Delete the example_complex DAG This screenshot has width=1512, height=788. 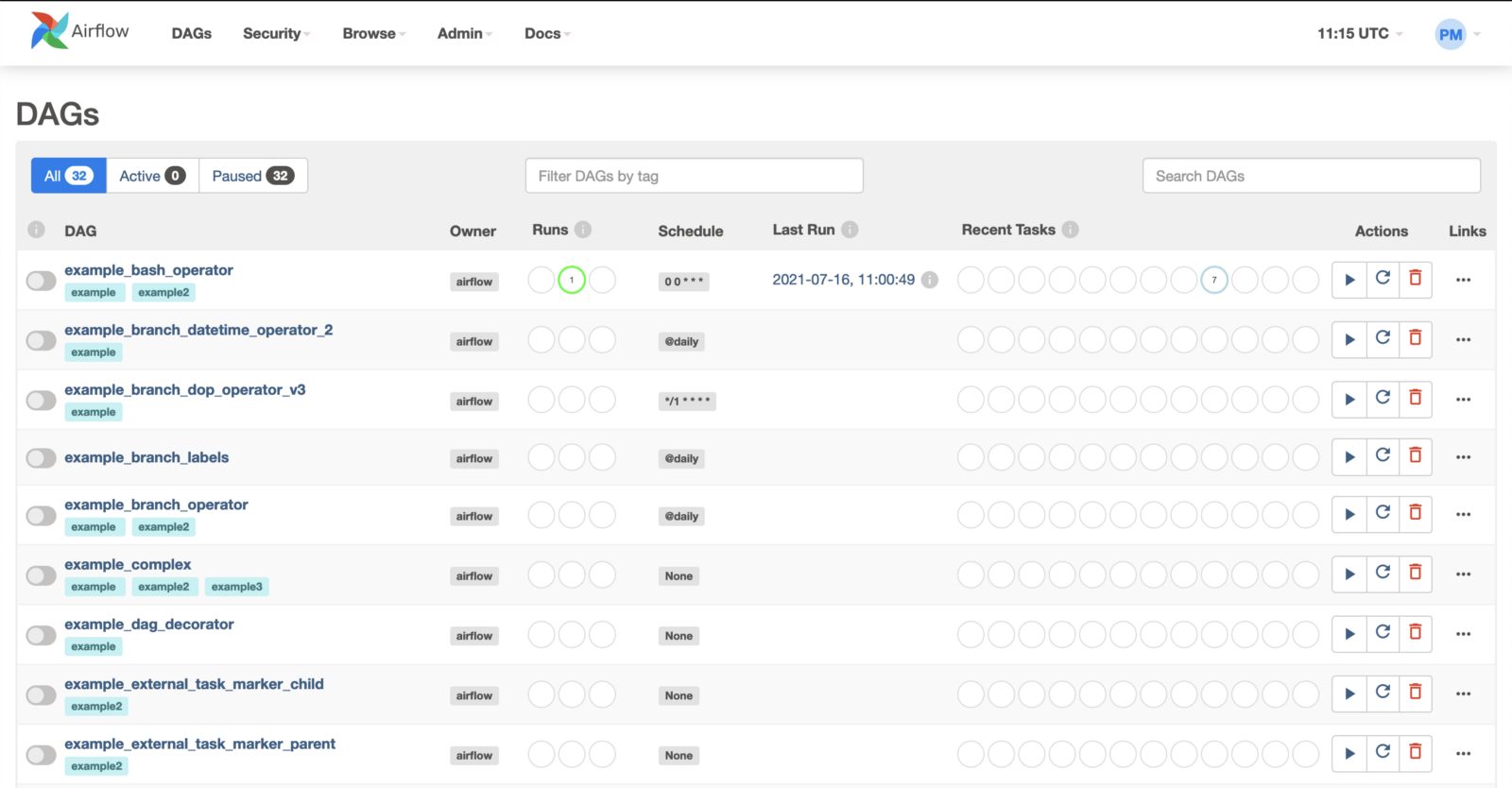pyautogui.click(x=1415, y=573)
